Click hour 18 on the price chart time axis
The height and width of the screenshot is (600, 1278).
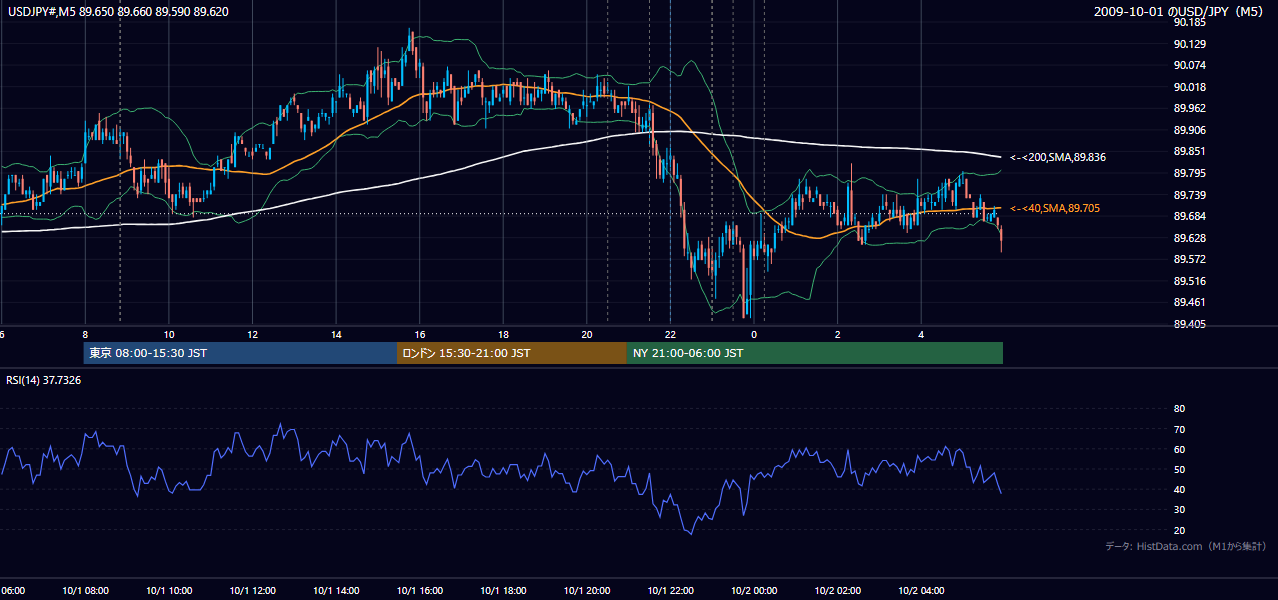(x=503, y=334)
